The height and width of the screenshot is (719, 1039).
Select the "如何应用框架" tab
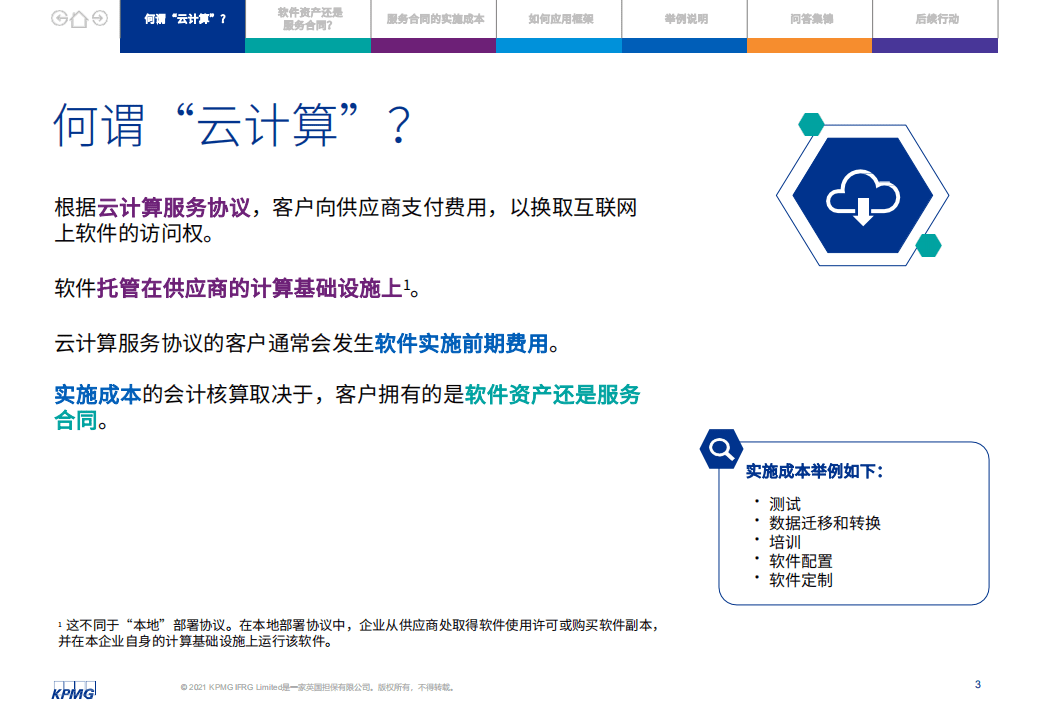559,22
